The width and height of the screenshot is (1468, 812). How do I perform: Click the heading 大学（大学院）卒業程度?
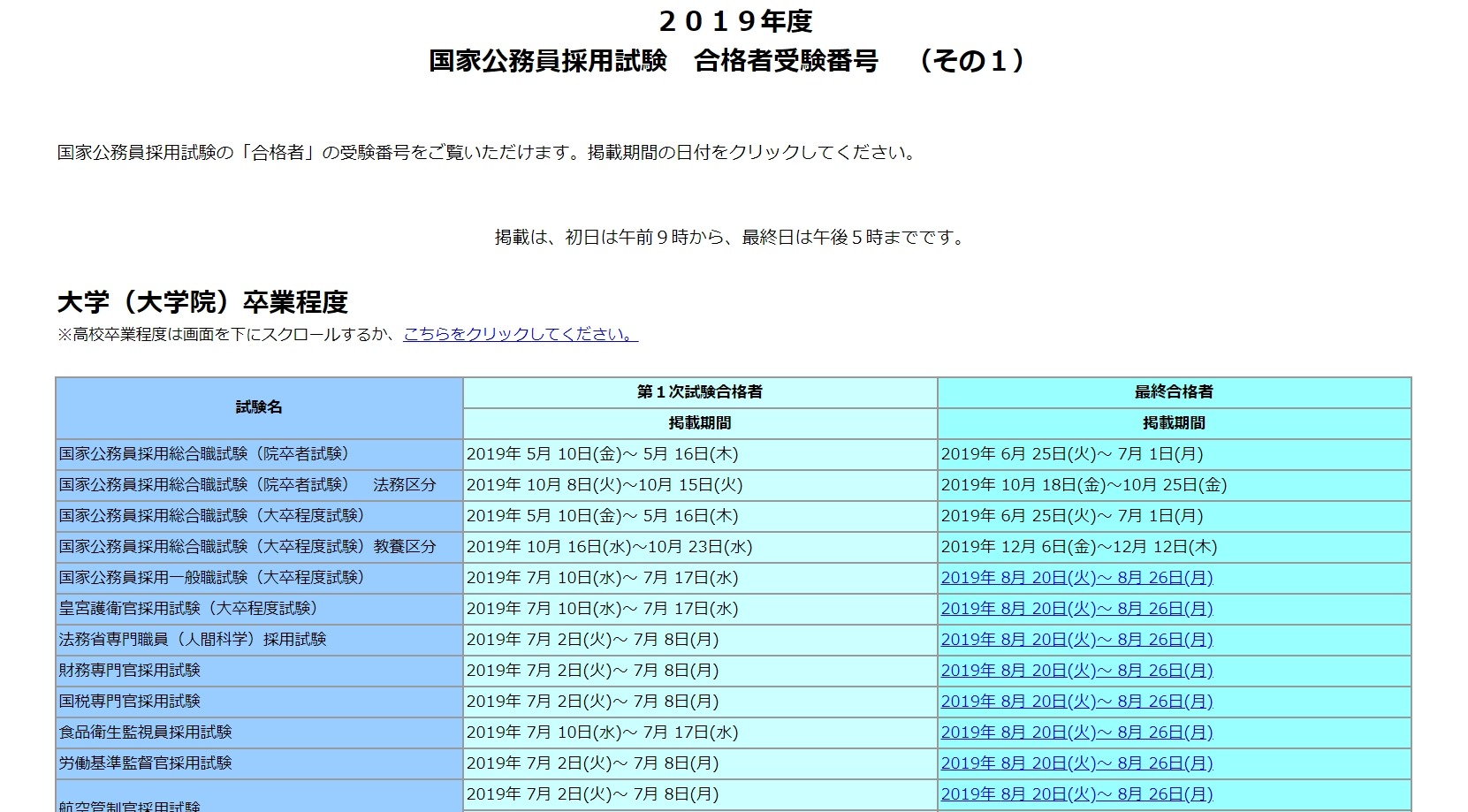[202, 302]
